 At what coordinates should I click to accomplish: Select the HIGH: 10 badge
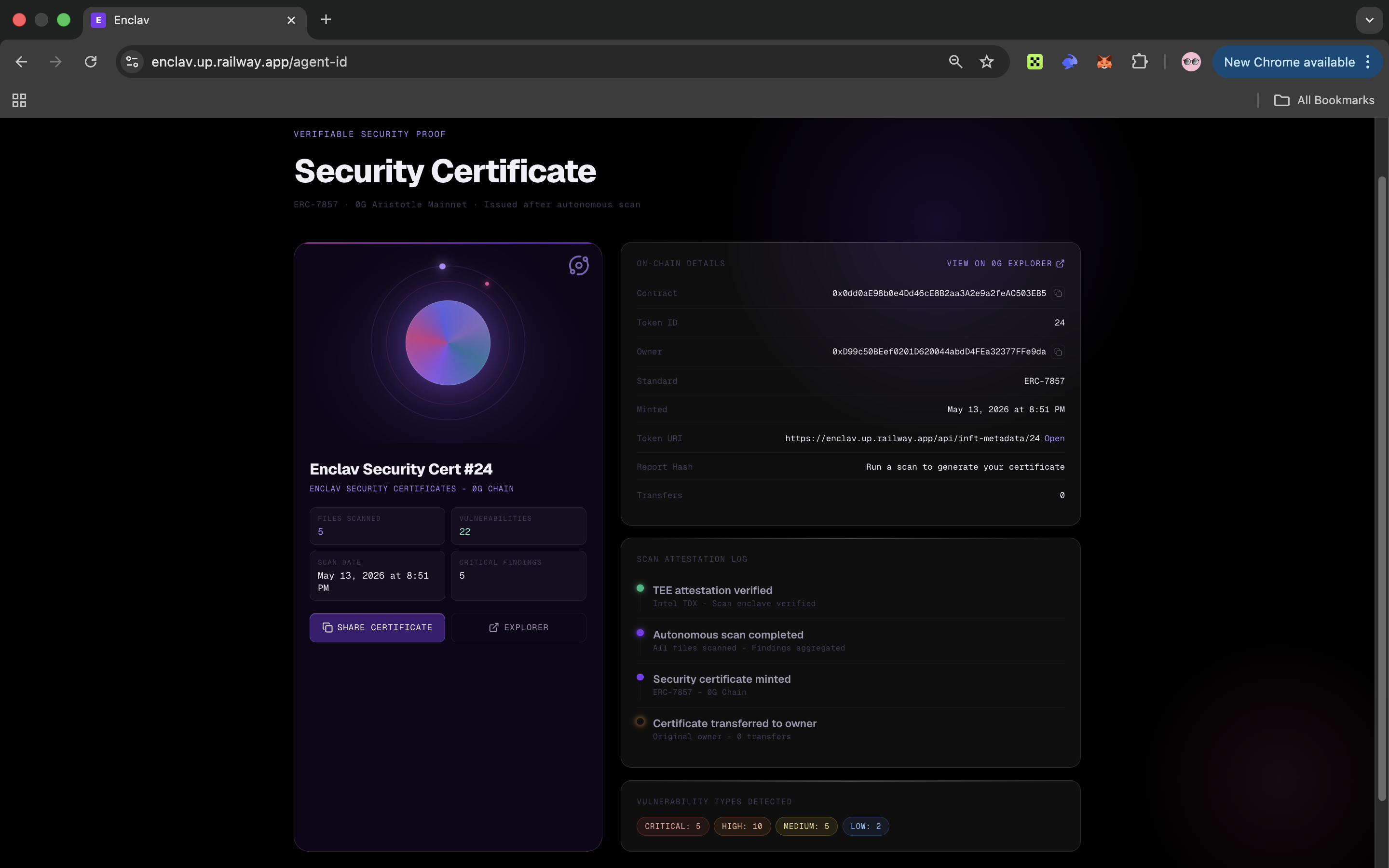pyautogui.click(x=742, y=827)
